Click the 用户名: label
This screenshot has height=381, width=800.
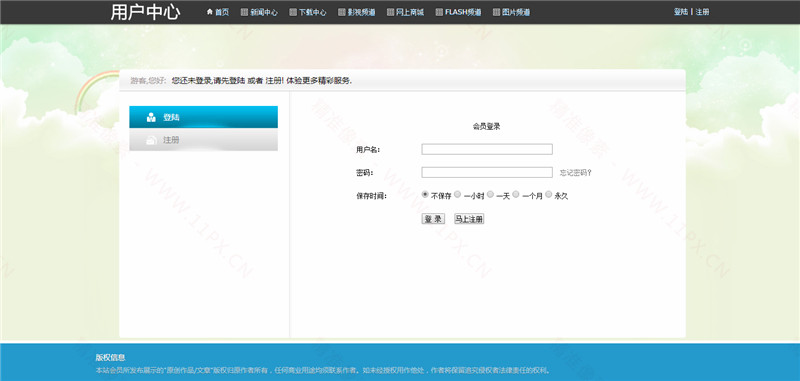tap(368, 150)
